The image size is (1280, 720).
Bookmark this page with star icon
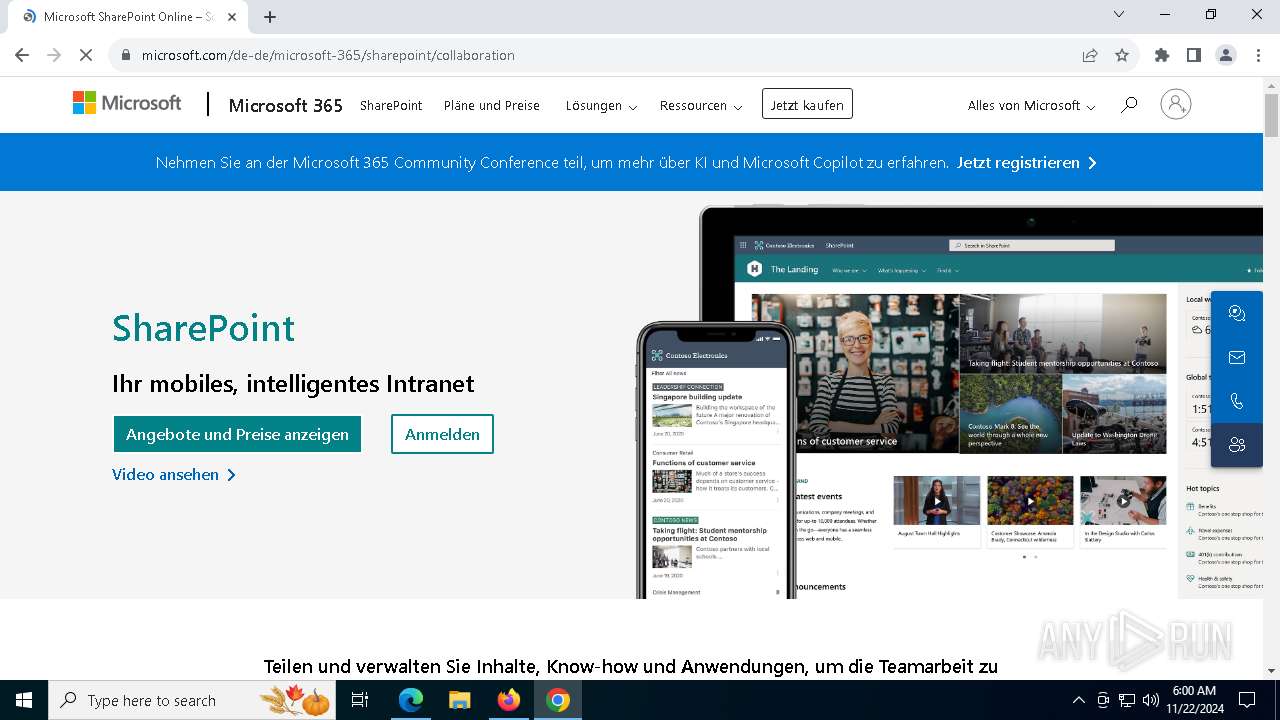1122,55
